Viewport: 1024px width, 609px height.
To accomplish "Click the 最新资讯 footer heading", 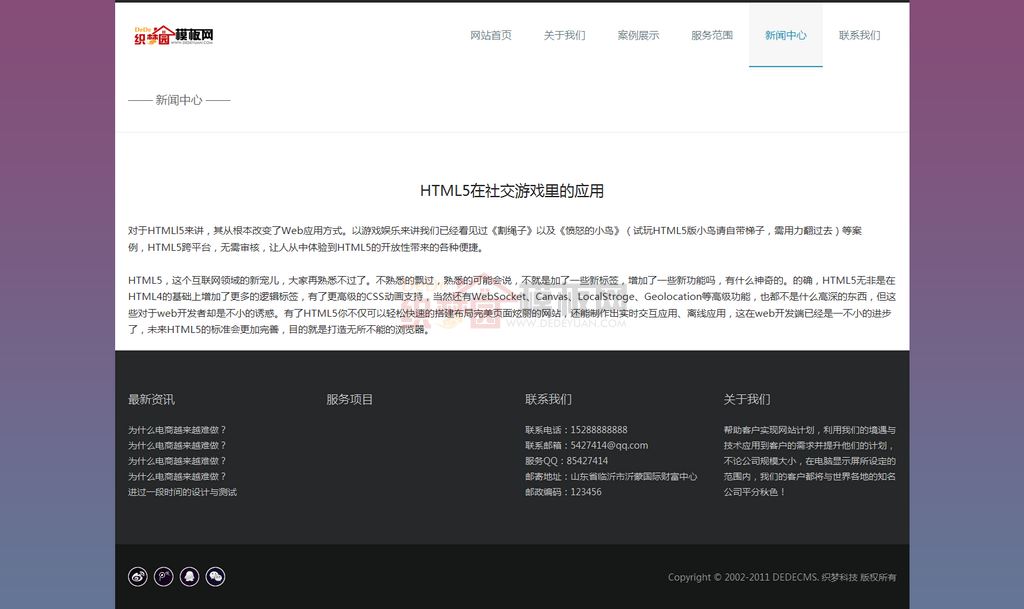I will tap(151, 399).
